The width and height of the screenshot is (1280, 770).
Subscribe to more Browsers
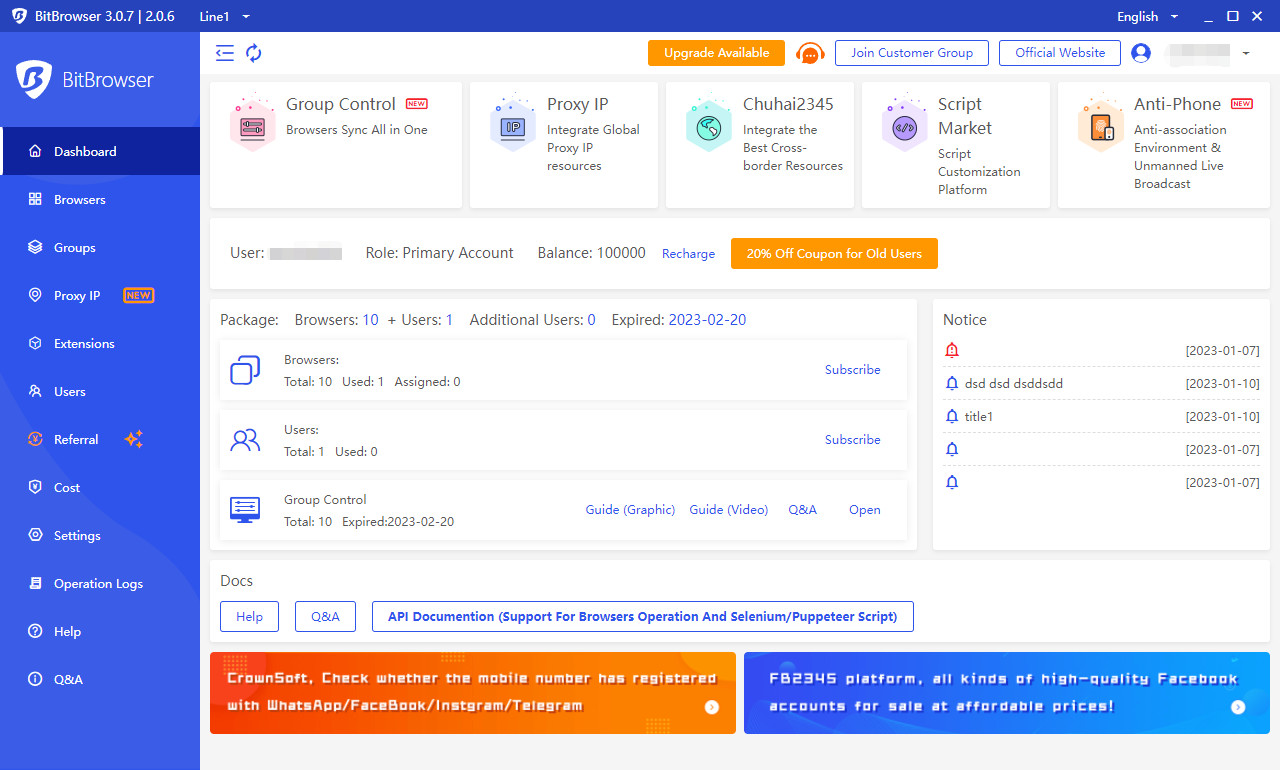pos(853,370)
